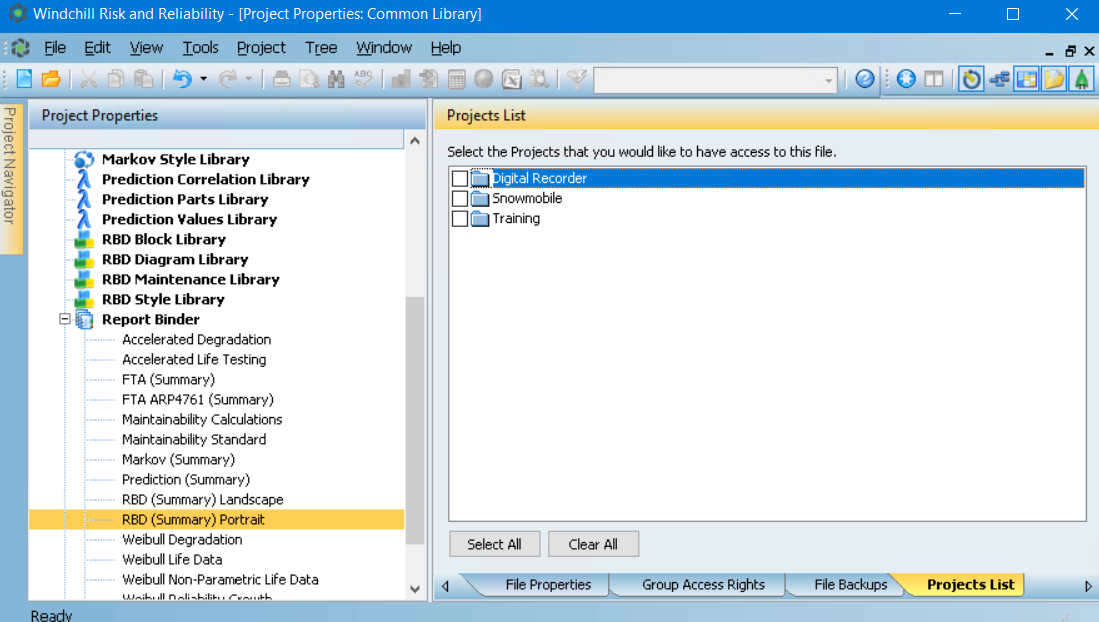Click the Undo arrow icon
1099x622 pixels.
pos(182,79)
